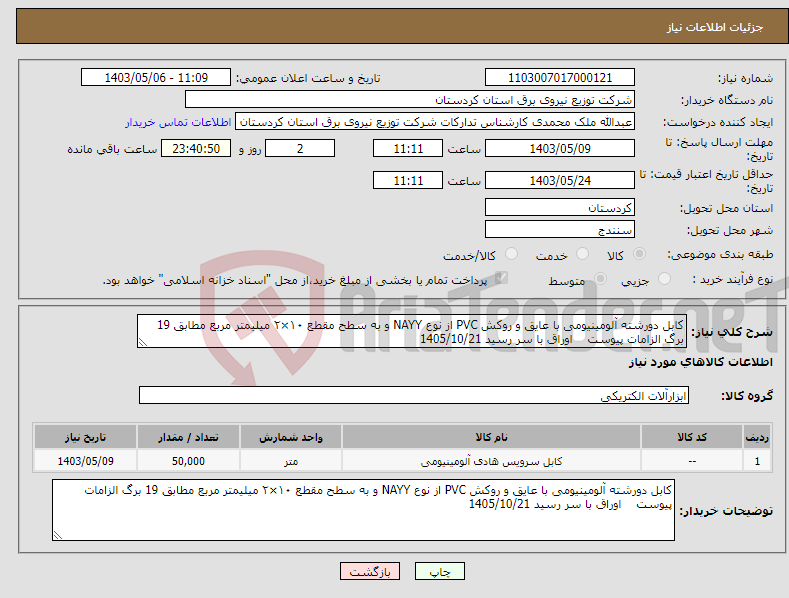Click the delivery province field کردستان
This screenshot has width=789, height=598.
click(560, 207)
